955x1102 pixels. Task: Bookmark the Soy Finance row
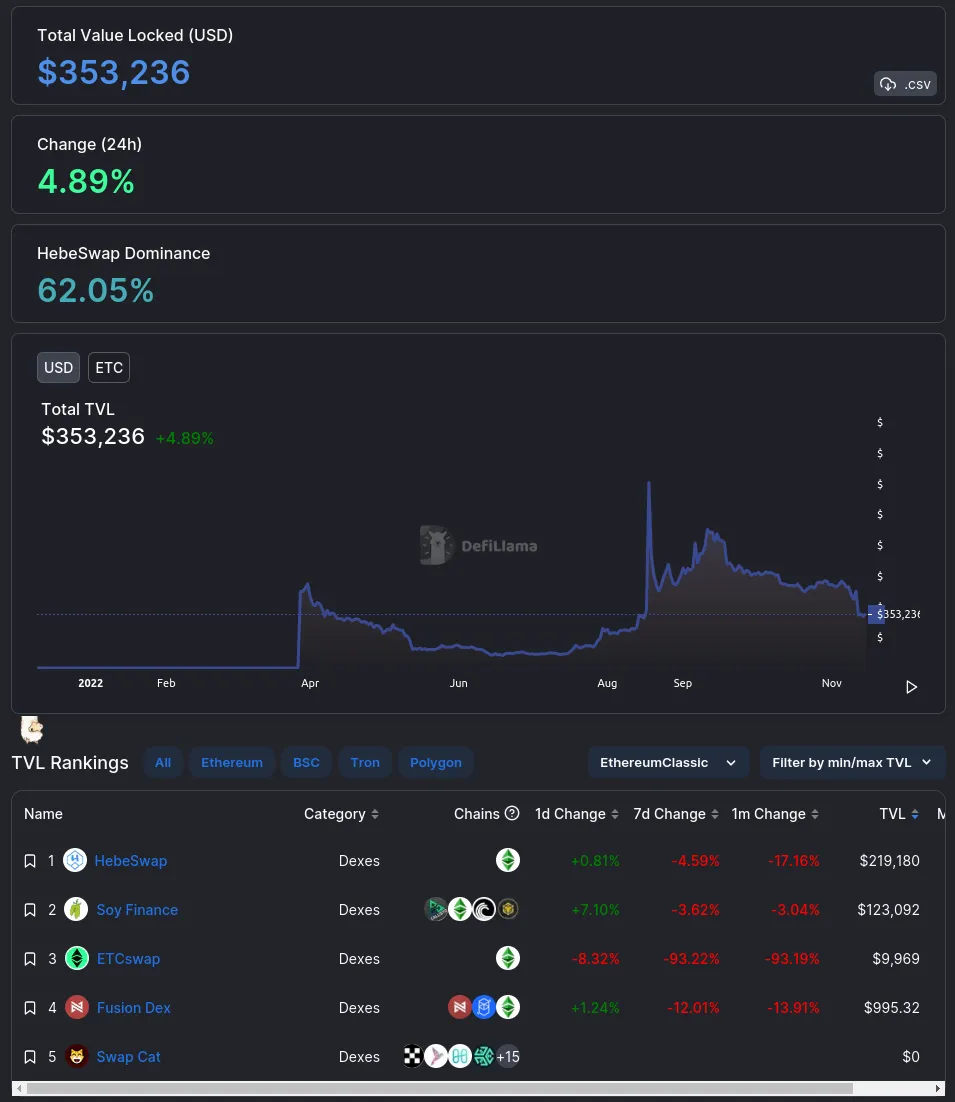pos(30,910)
